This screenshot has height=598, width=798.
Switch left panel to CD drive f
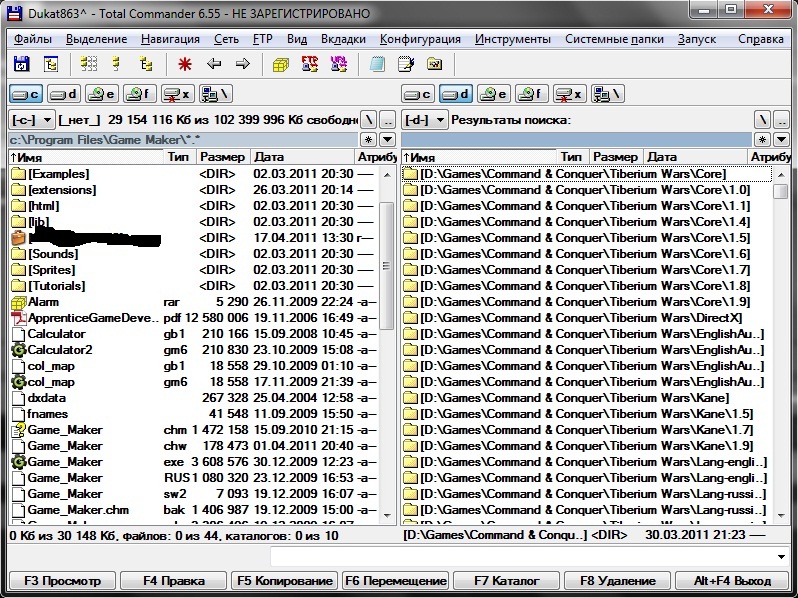140,94
